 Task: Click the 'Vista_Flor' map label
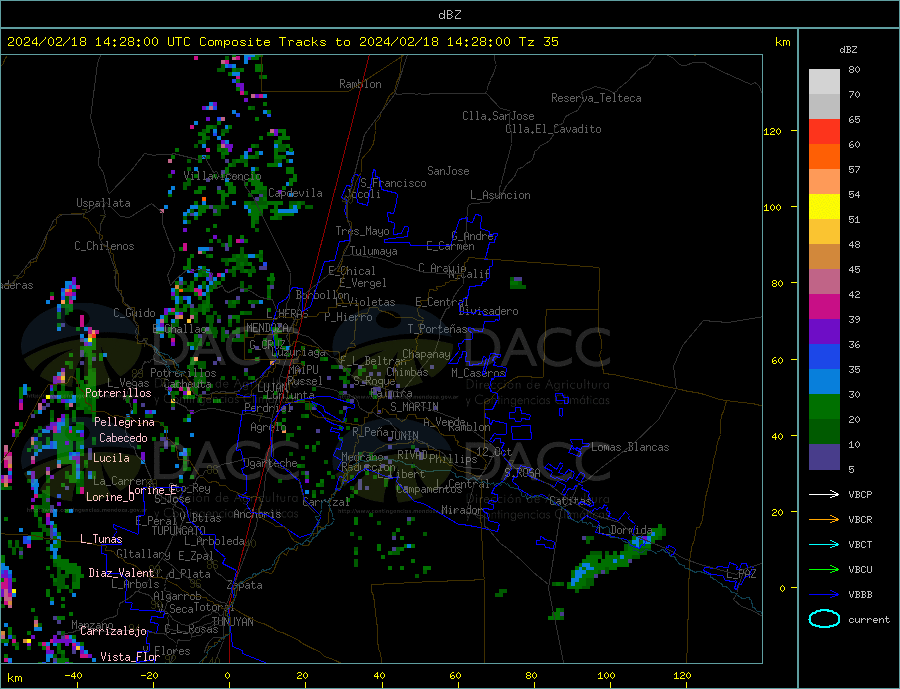[130, 657]
